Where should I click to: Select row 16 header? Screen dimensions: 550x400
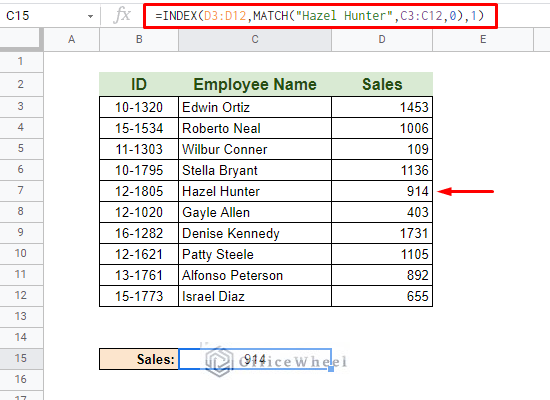pos(21,380)
